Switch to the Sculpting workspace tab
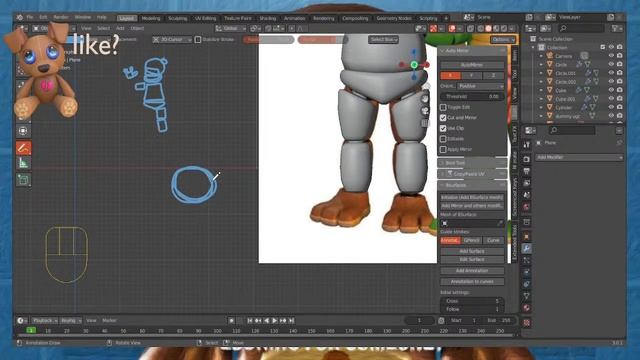The width and height of the screenshot is (640, 360). (178, 18)
